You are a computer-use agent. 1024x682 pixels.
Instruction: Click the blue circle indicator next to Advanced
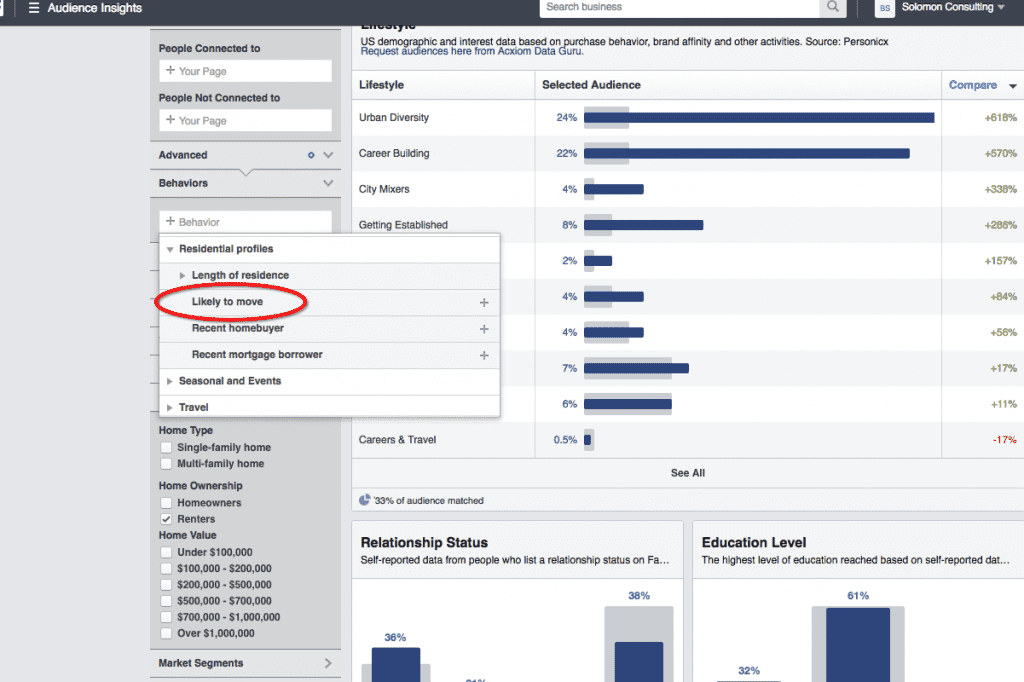tap(311, 155)
